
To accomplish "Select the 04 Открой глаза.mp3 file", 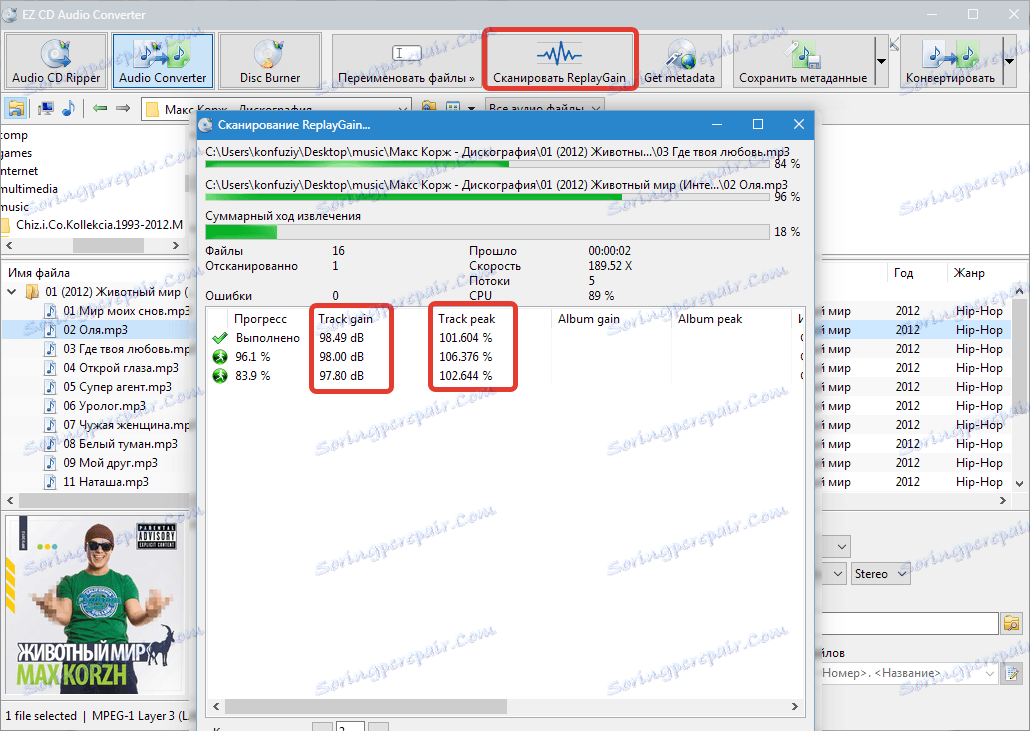I will pos(110,367).
